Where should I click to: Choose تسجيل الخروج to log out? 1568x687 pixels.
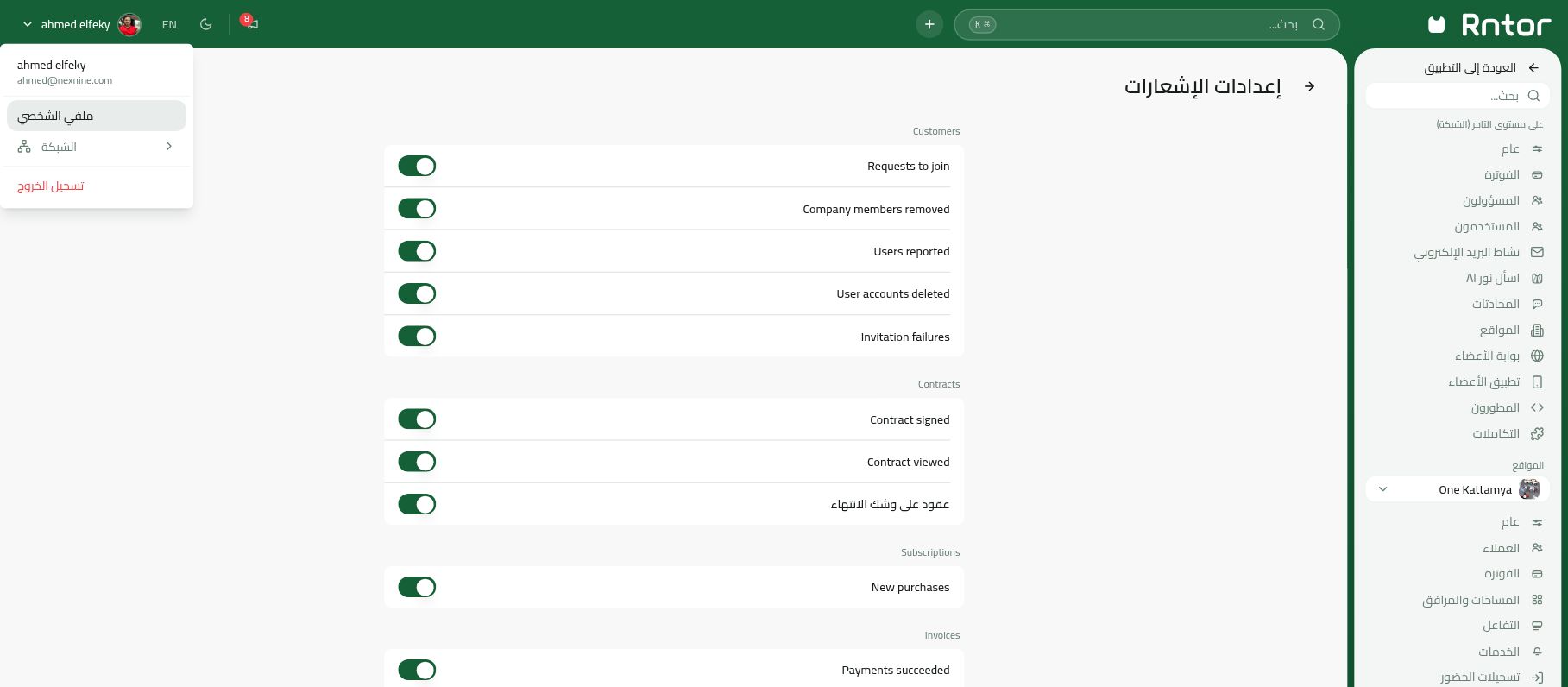tap(51, 186)
